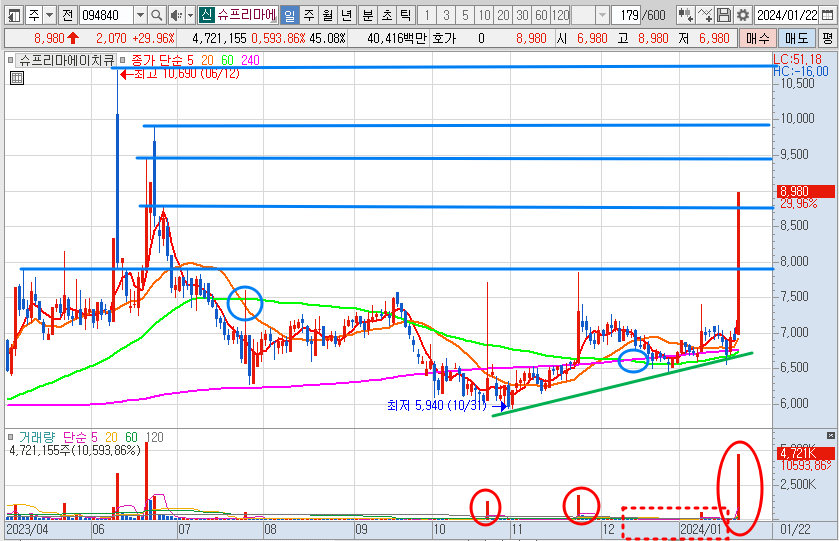Click the 종가 단순 indicator label

[156, 60]
